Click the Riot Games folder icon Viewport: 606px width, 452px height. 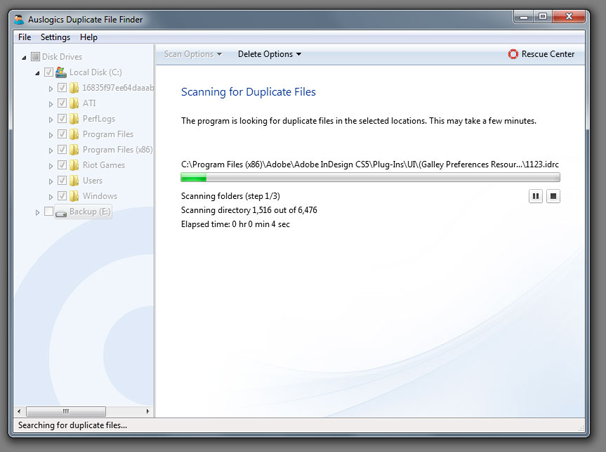[75, 165]
